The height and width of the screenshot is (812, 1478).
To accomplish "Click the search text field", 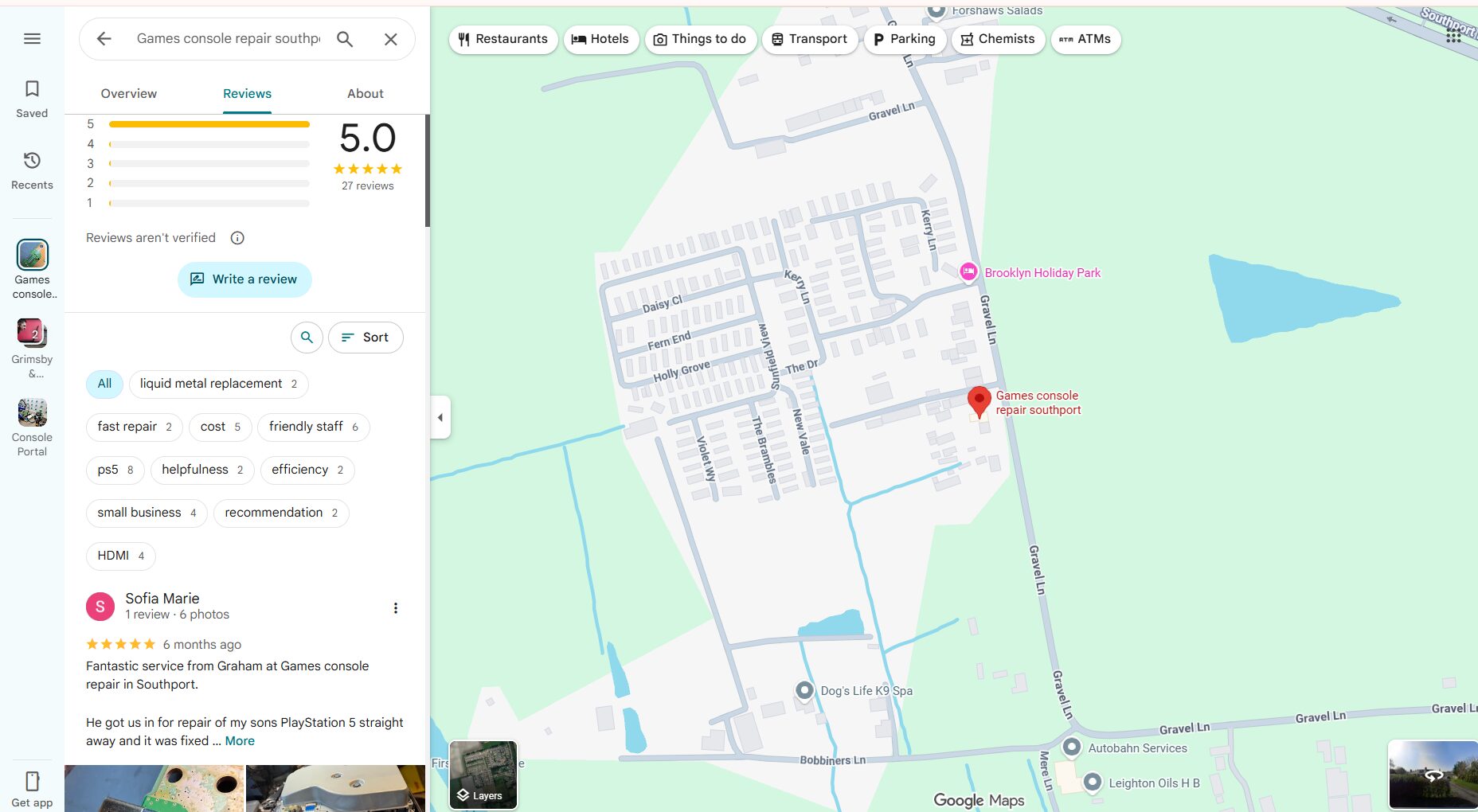I will pyautogui.click(x=229, y=38).
